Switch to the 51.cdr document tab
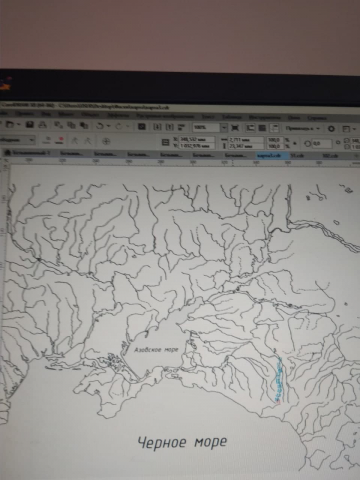This screenshot has width=360, height=480. pyautogui.click(x=297, y=156)
